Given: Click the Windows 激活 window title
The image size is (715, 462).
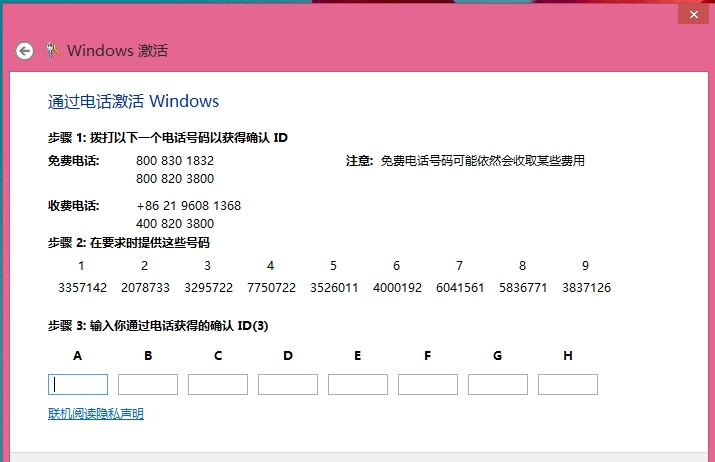Looking at the screenshot, I should click(x=118, y=50).
